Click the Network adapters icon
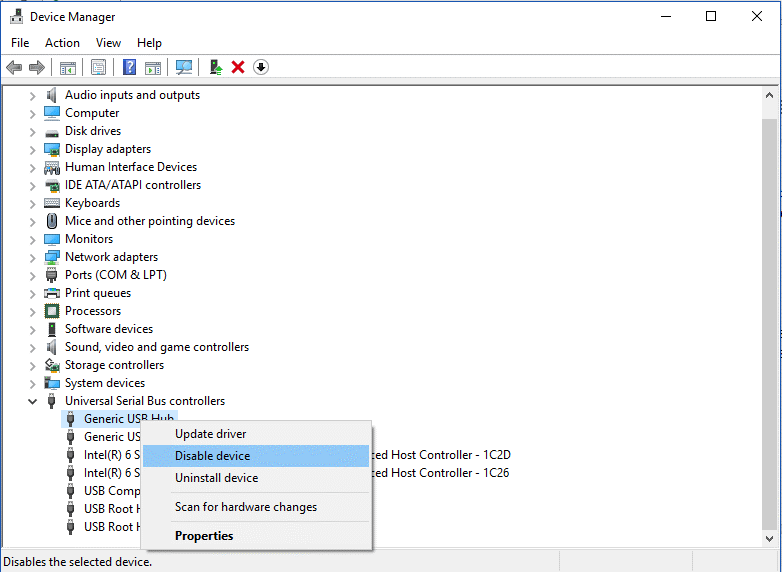 coord(52,257)
